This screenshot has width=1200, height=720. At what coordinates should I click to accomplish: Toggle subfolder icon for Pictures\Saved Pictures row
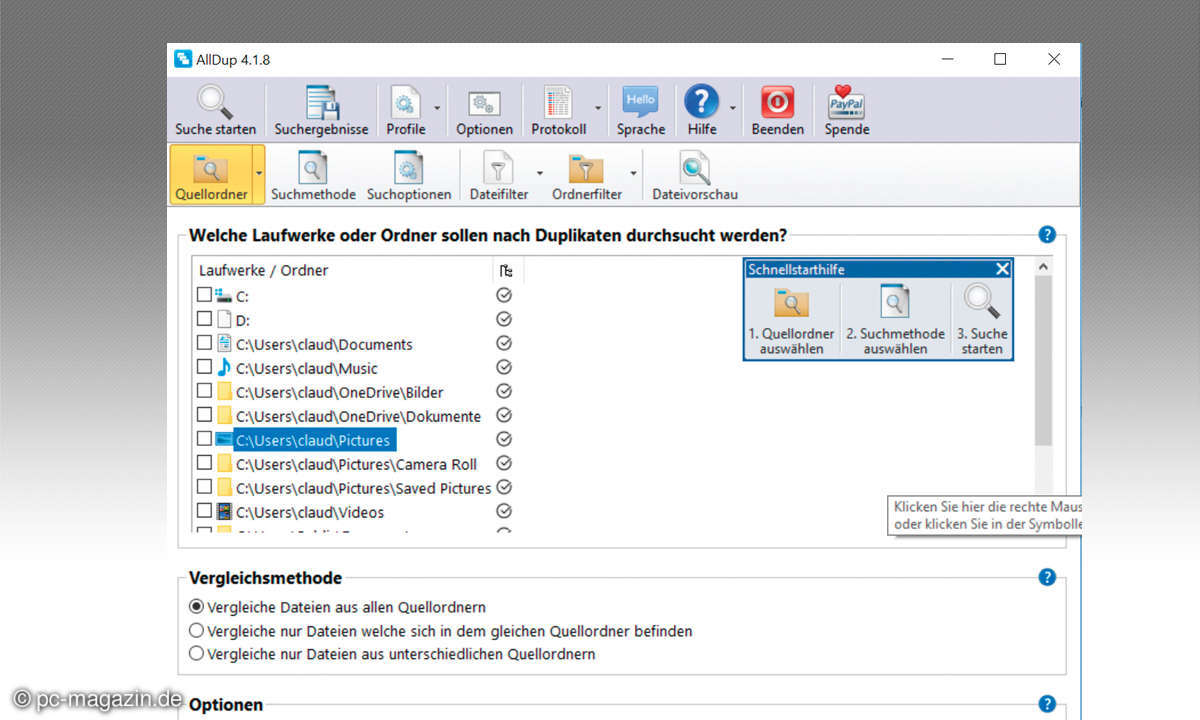(x=505, y=487)
